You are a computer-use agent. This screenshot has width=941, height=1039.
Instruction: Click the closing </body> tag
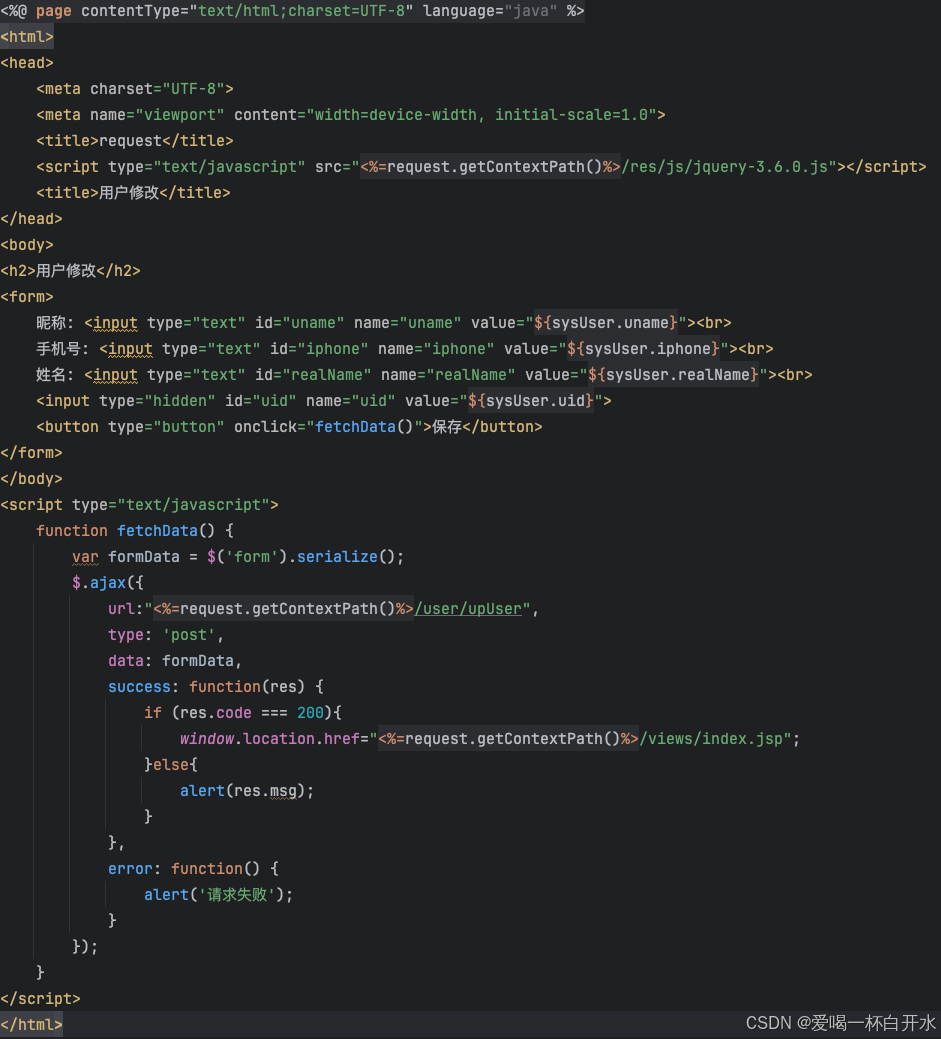tap(31, 478)
